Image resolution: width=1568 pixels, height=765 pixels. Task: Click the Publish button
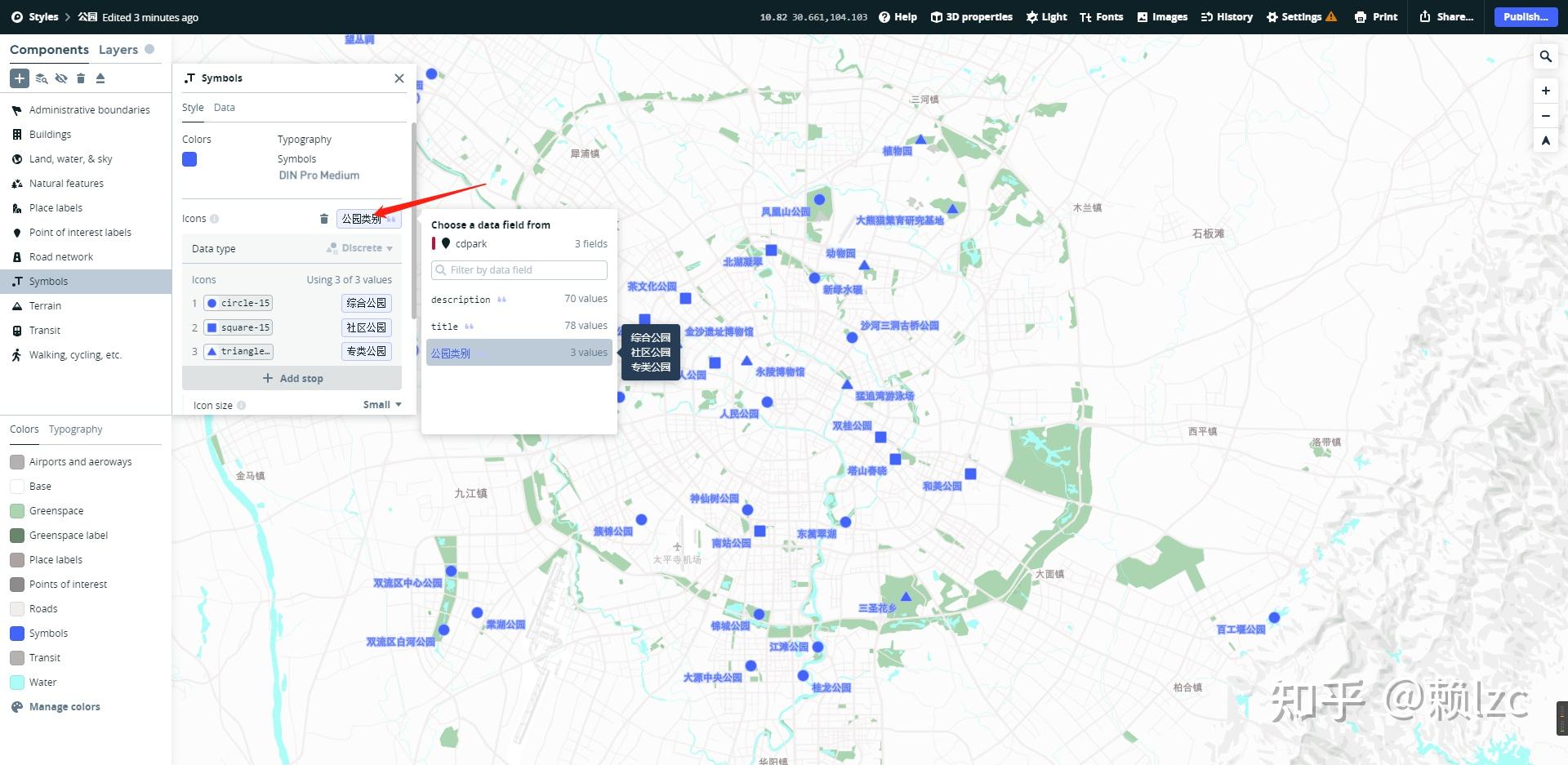pos(1524,16)
